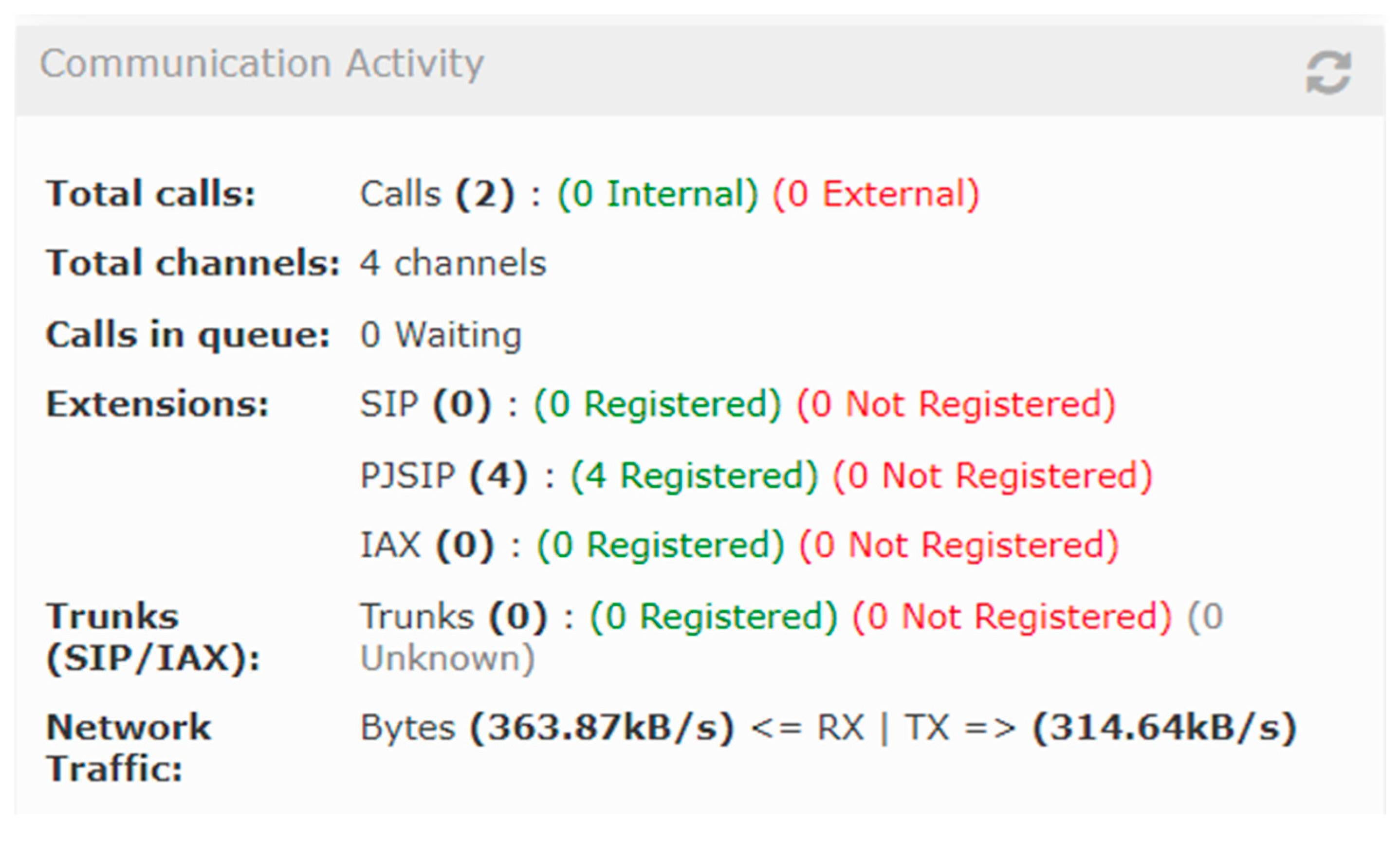Click SIP row's 0 Registered text

(x=658, y=404)
